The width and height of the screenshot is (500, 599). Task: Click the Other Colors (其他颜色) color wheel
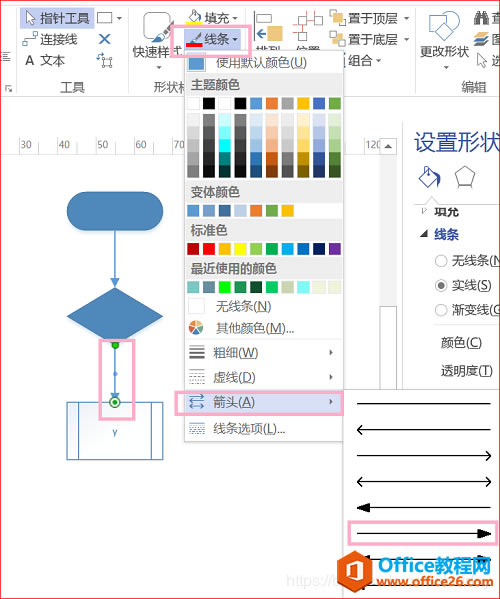click(196, 328)
